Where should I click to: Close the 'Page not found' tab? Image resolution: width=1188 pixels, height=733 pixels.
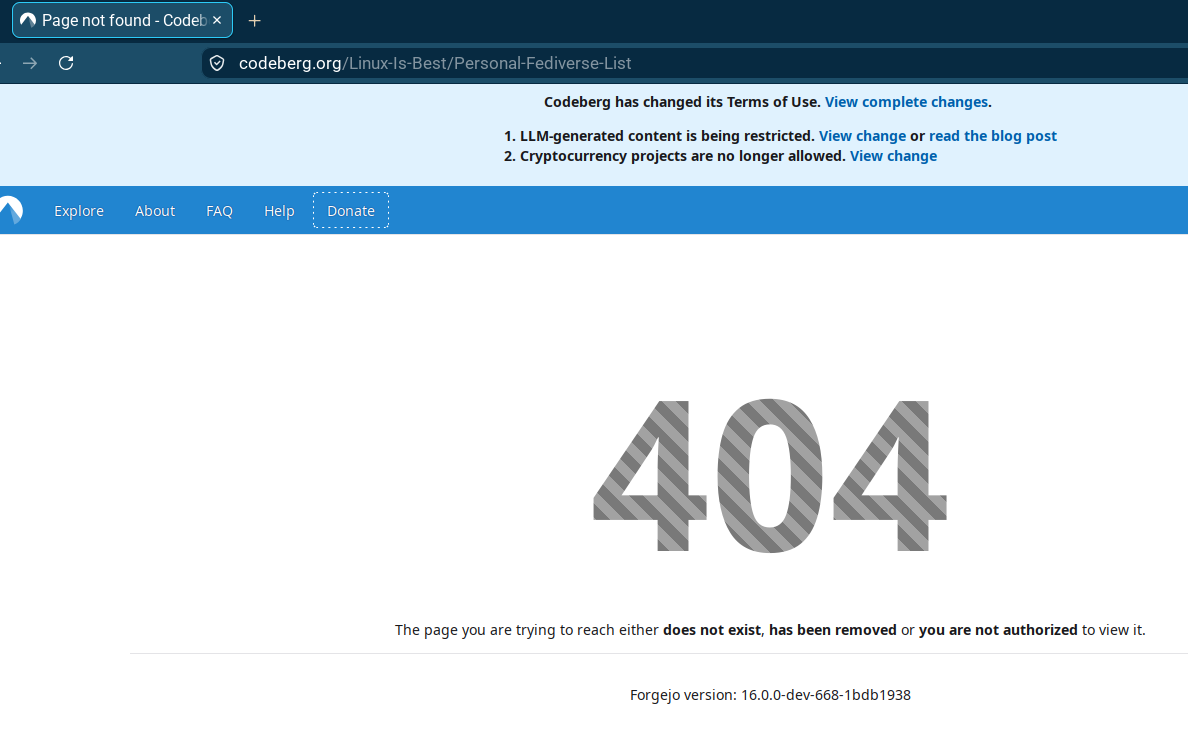[x=217, y=20]
